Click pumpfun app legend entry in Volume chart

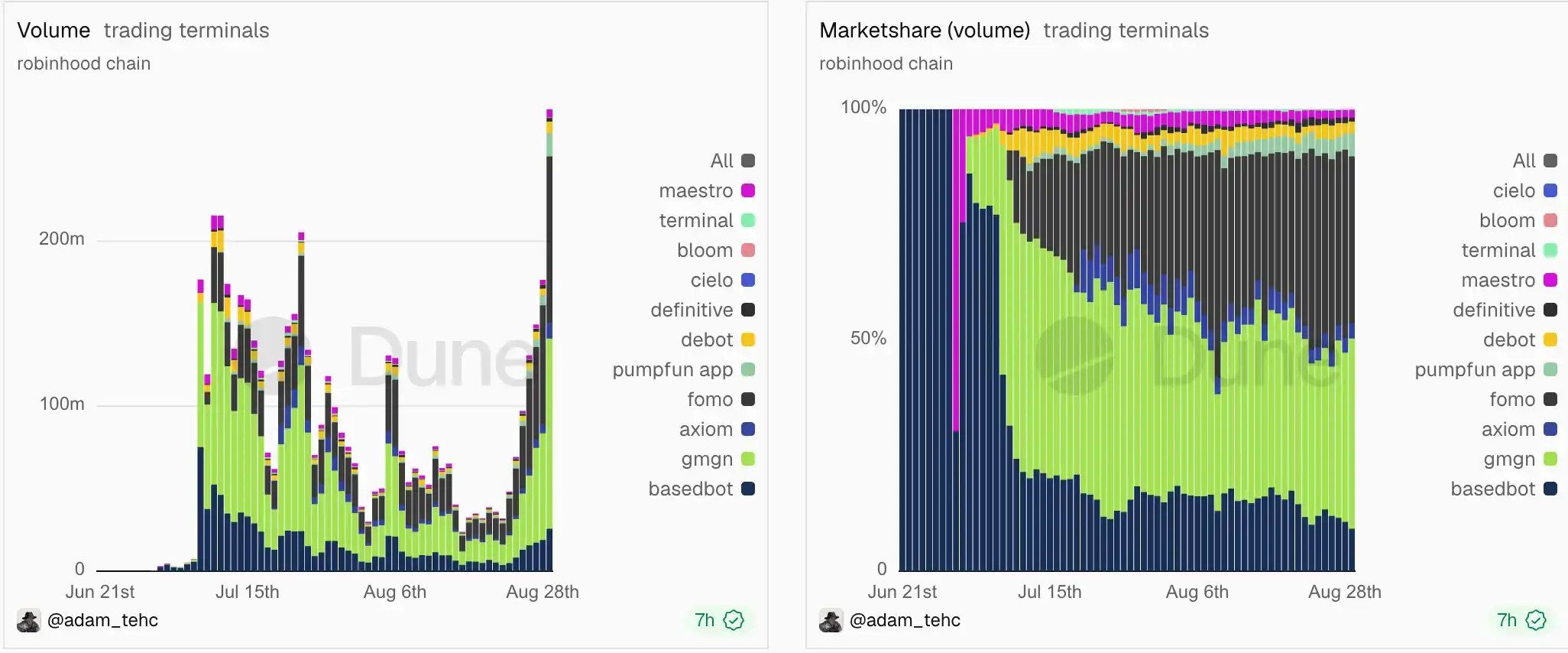(x=683, y=369)
